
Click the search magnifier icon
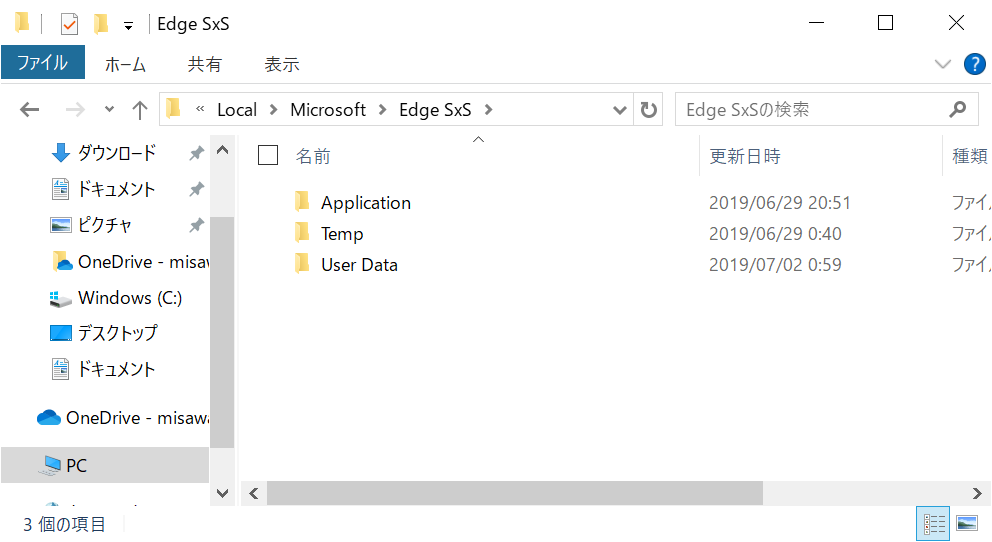point(957,110)
